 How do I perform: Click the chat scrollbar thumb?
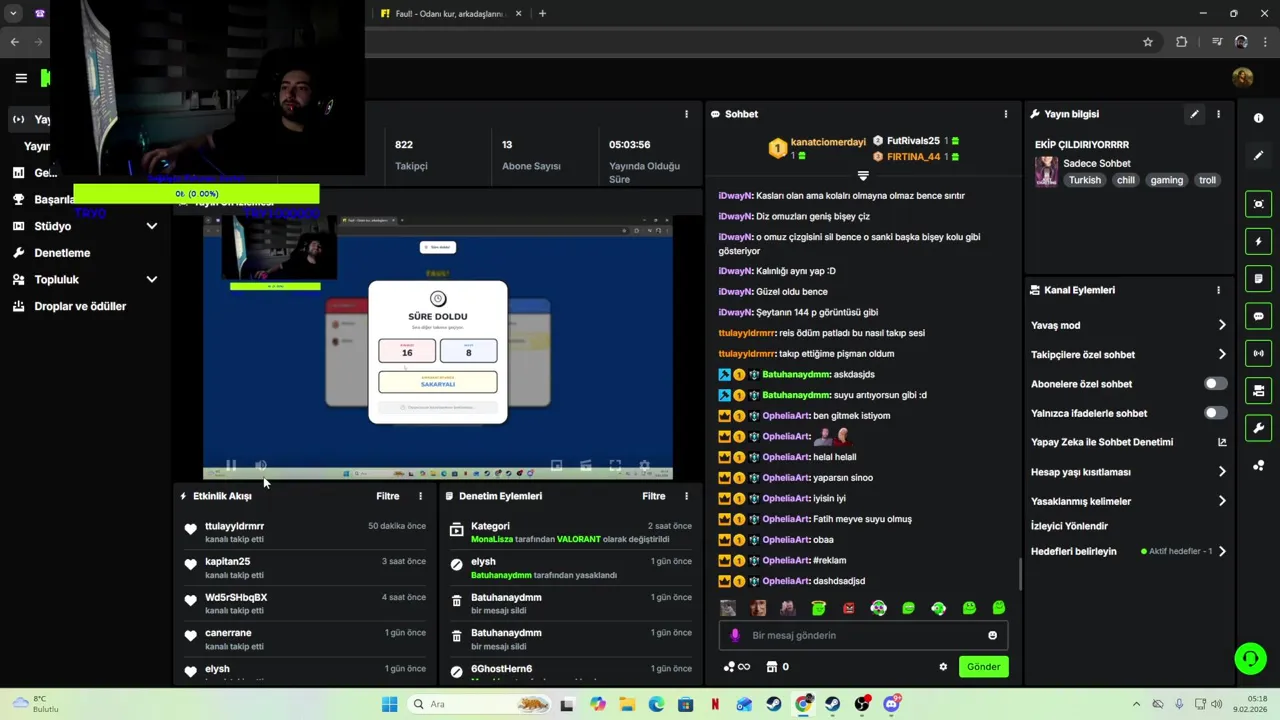pos(1020,573)
